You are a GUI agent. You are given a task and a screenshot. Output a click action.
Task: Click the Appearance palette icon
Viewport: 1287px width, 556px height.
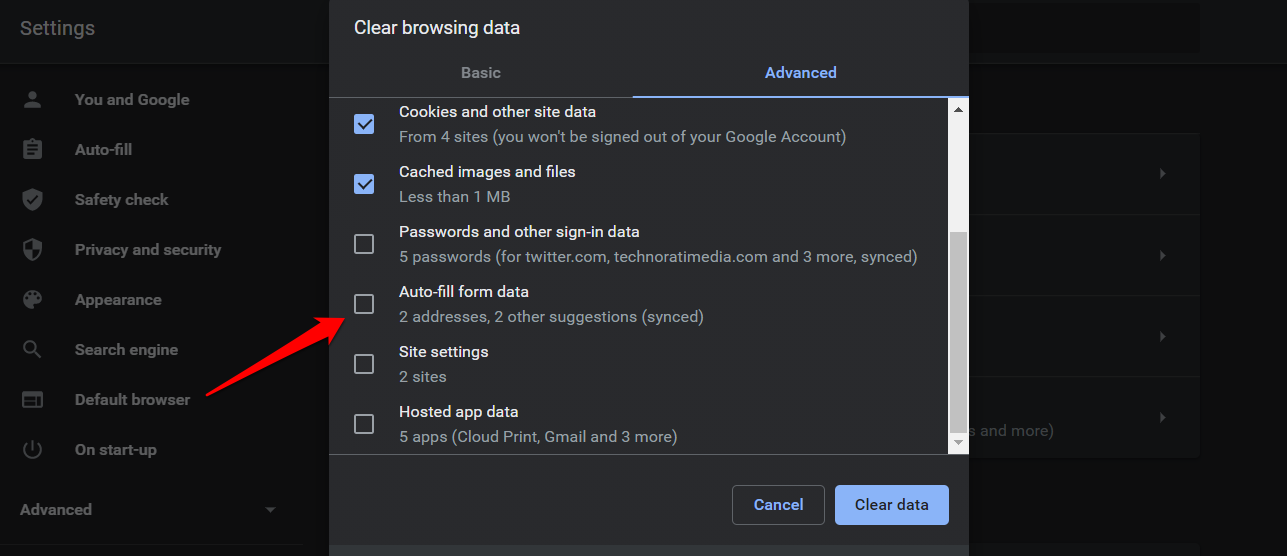click(x=33, y=299)
